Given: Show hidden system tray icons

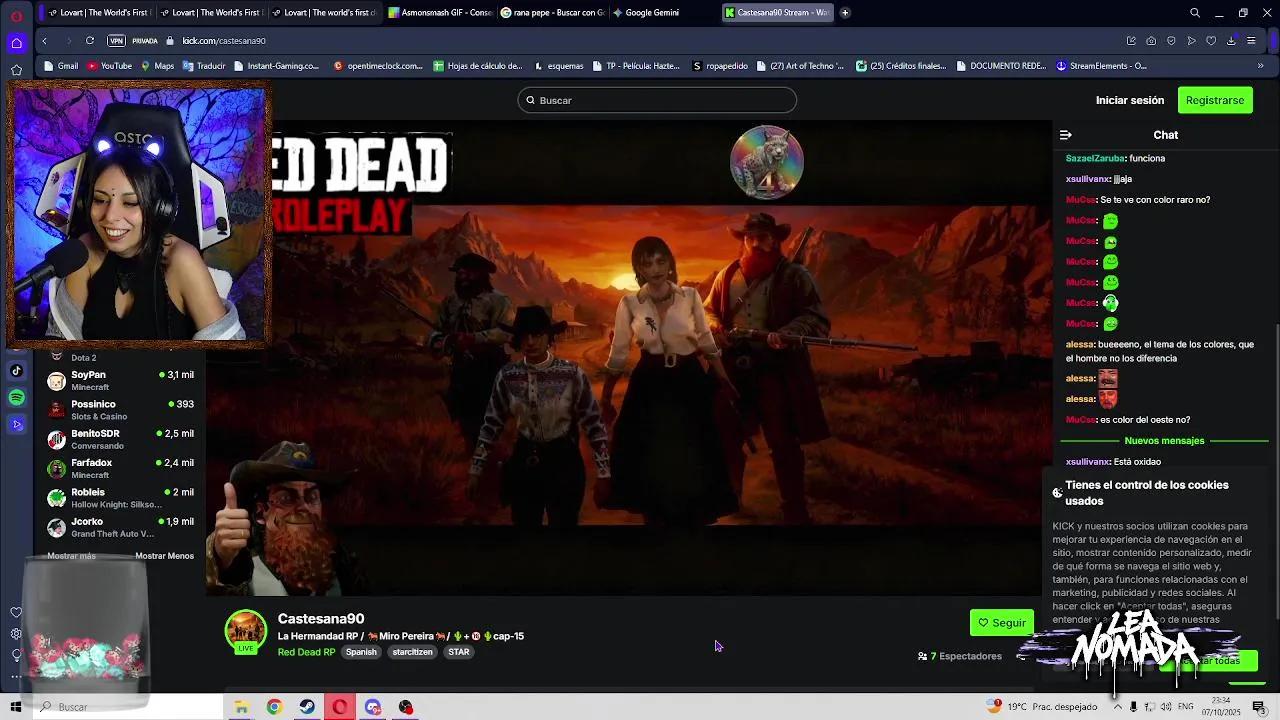Looking at the screenshot, I should point(1117,707).
